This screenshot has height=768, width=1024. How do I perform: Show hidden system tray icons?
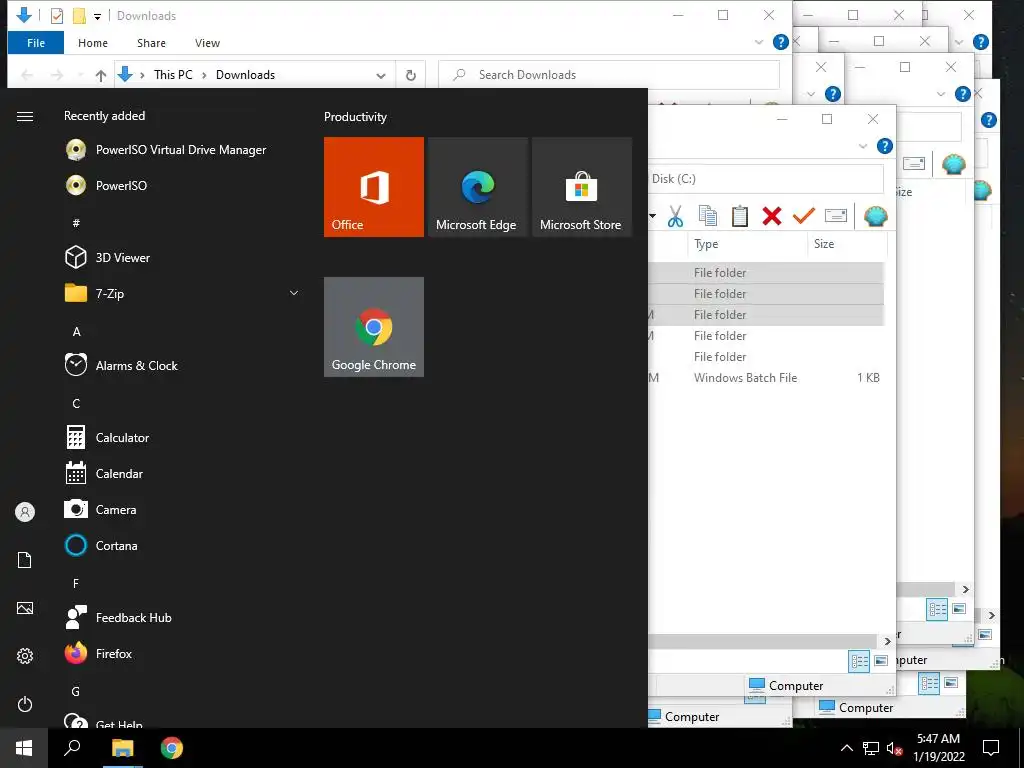point(846,748)
